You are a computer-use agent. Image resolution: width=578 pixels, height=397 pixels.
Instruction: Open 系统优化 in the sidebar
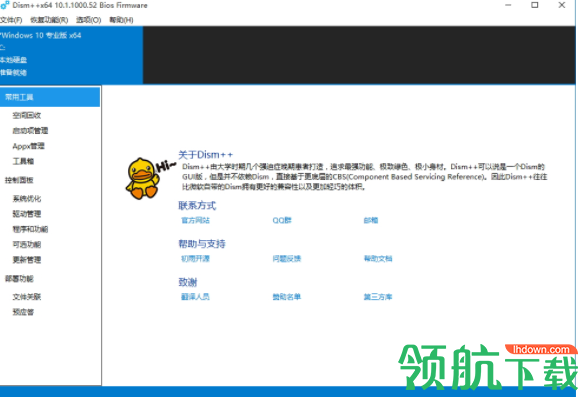[27, 199]
